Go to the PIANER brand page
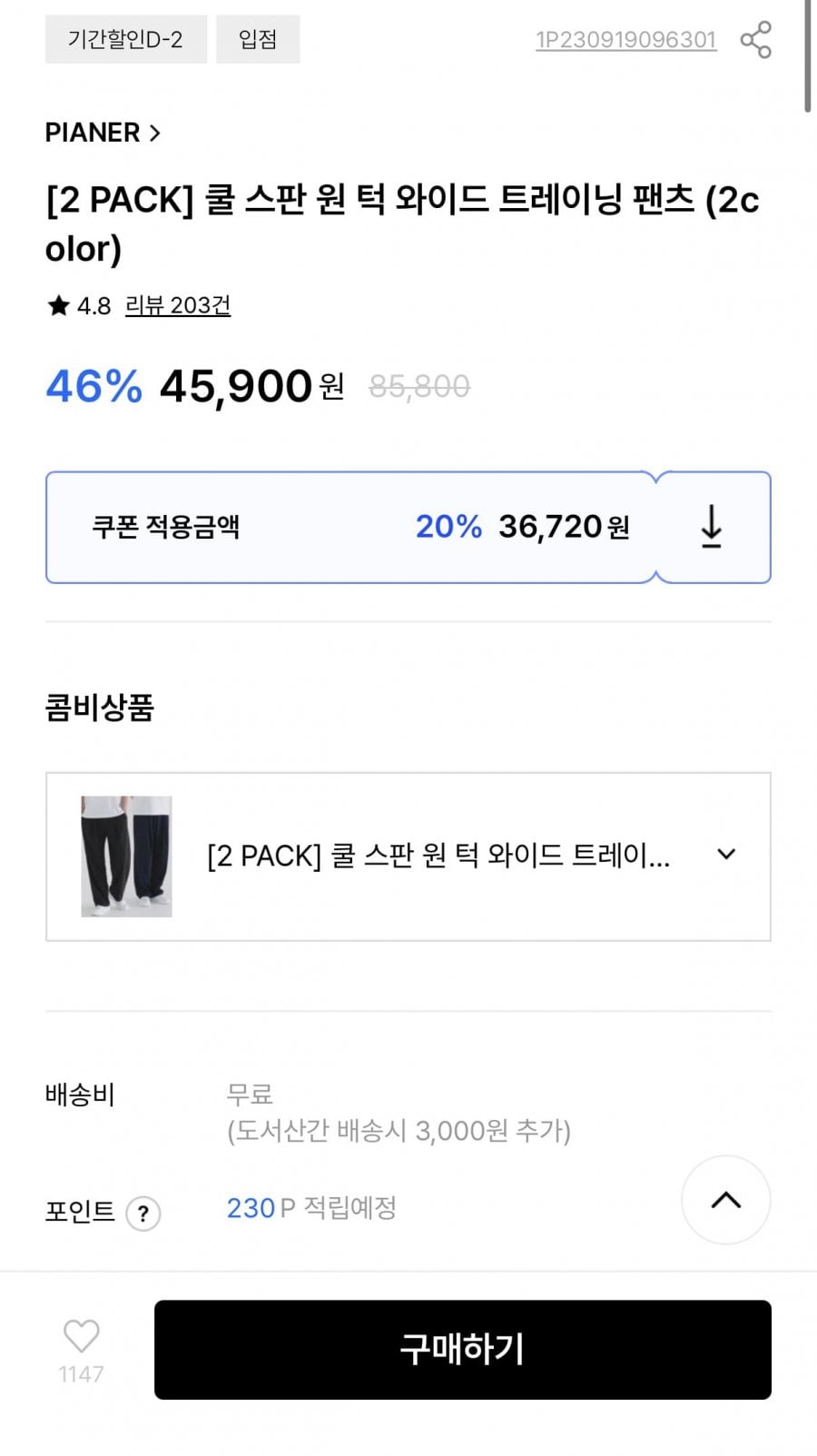The width and height of the screenshot is (817, 1456). pos(93,133)
